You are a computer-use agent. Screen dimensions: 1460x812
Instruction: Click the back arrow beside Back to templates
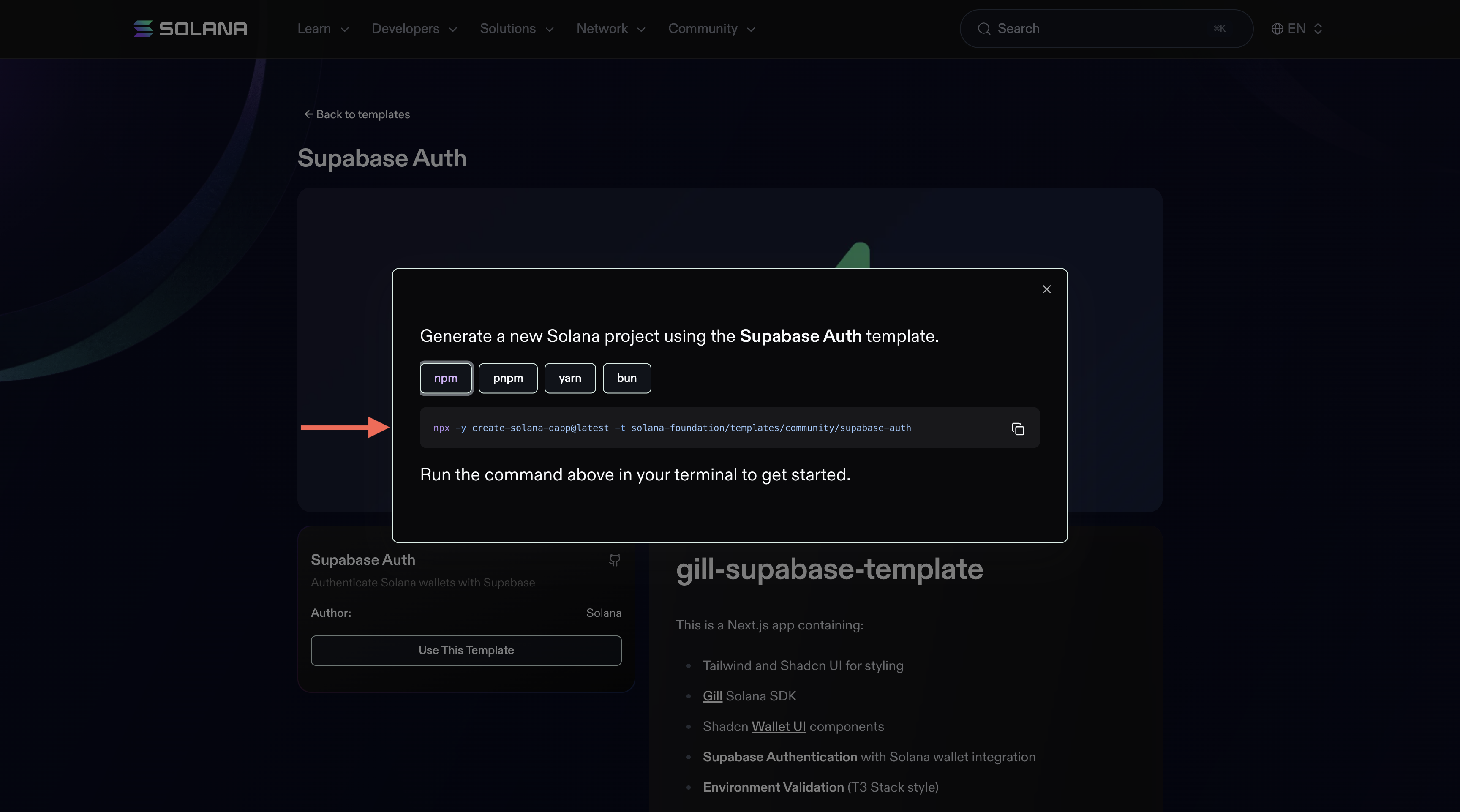[308, 114]
